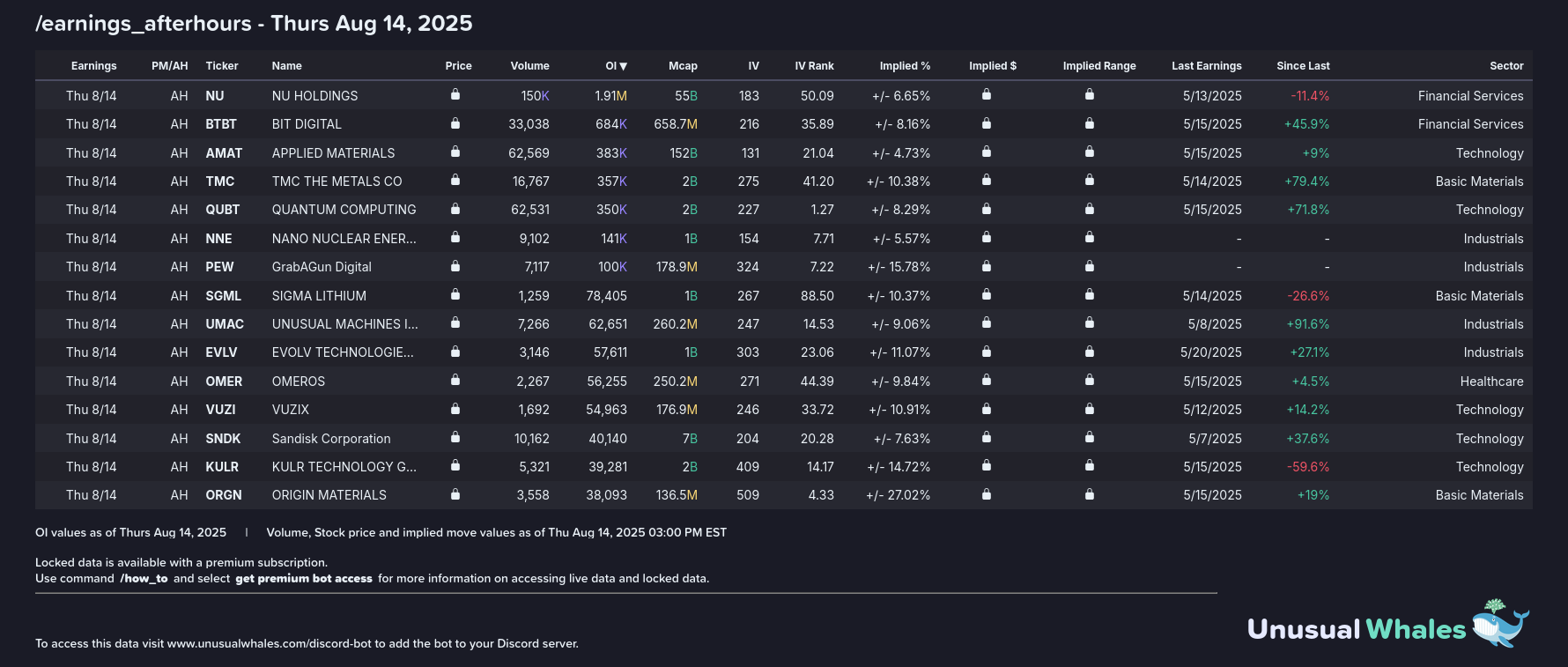Click the /how_to command text
Screen dimensions: 1568x667
144,579
